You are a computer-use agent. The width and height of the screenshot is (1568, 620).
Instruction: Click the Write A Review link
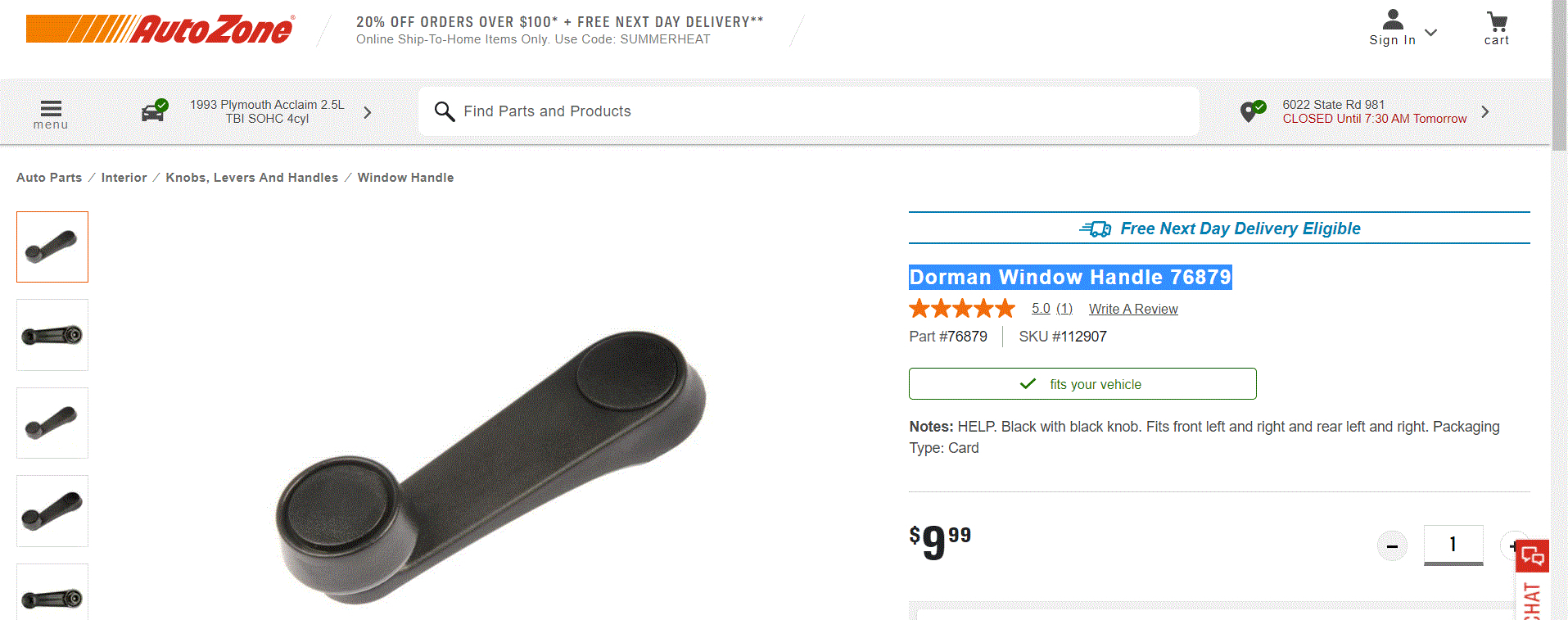(x=1133, y=309)
